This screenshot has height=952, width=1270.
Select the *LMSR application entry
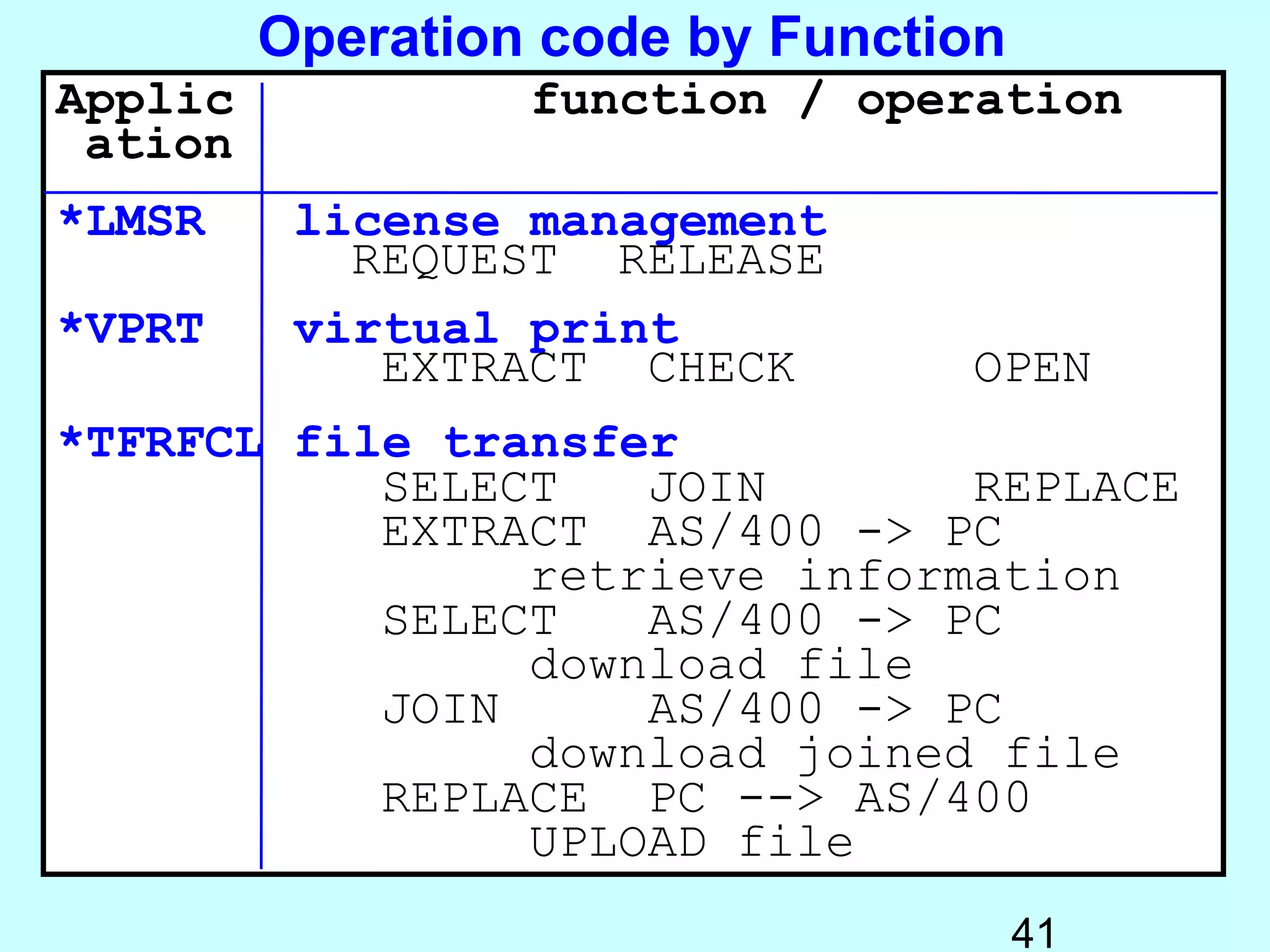[x=132, y=221]
